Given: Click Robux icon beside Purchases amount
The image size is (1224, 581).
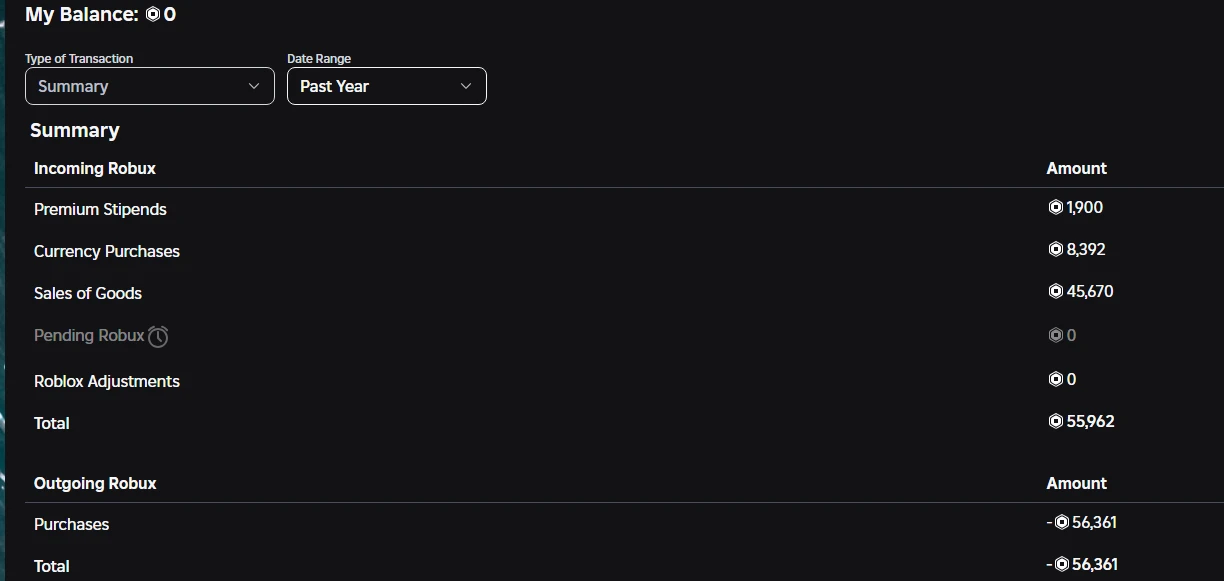Looking at the screenshot, I should [1062, 523].
